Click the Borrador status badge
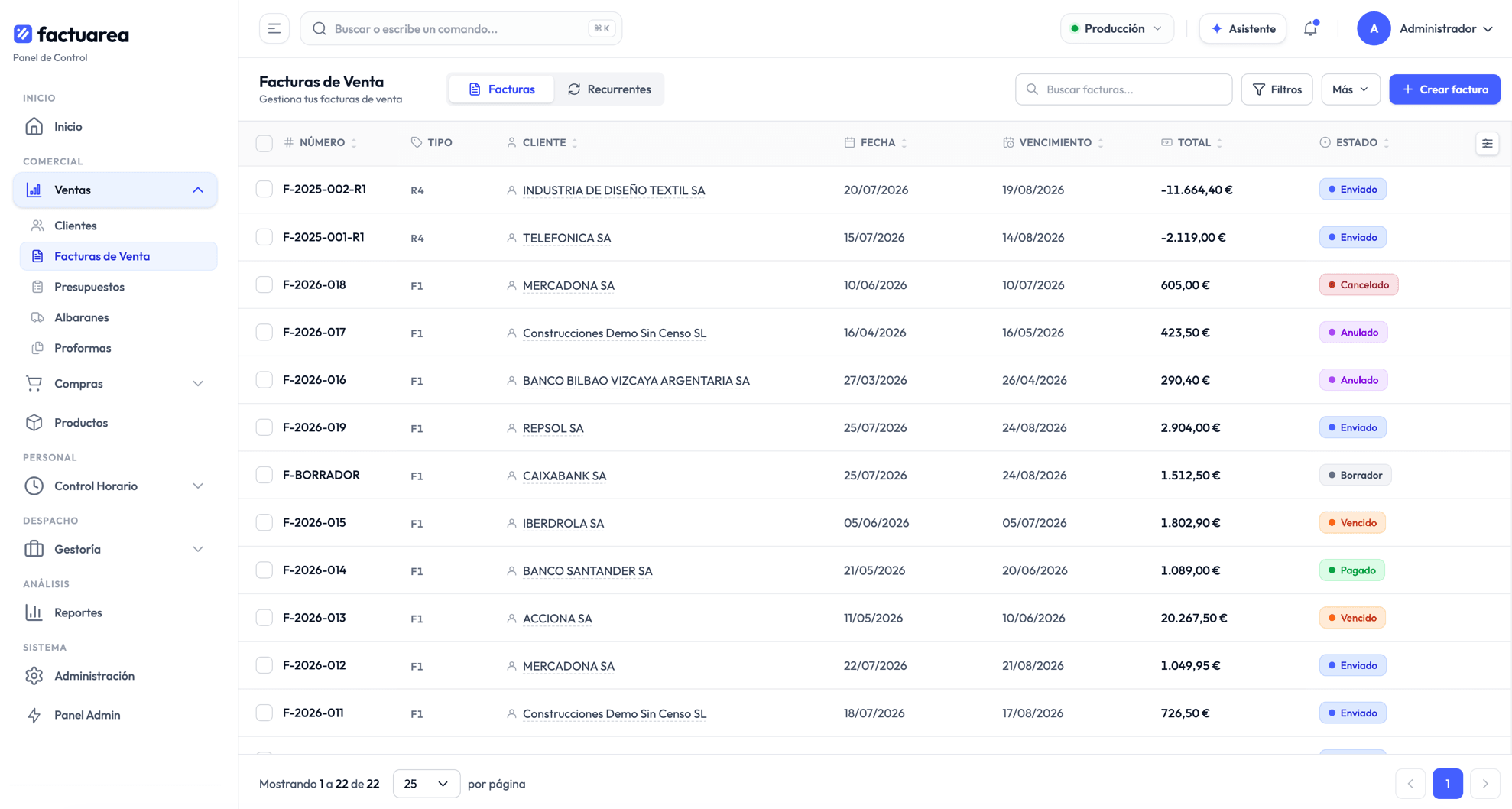Screen dimensions: 1512x809 point(1355,475)
